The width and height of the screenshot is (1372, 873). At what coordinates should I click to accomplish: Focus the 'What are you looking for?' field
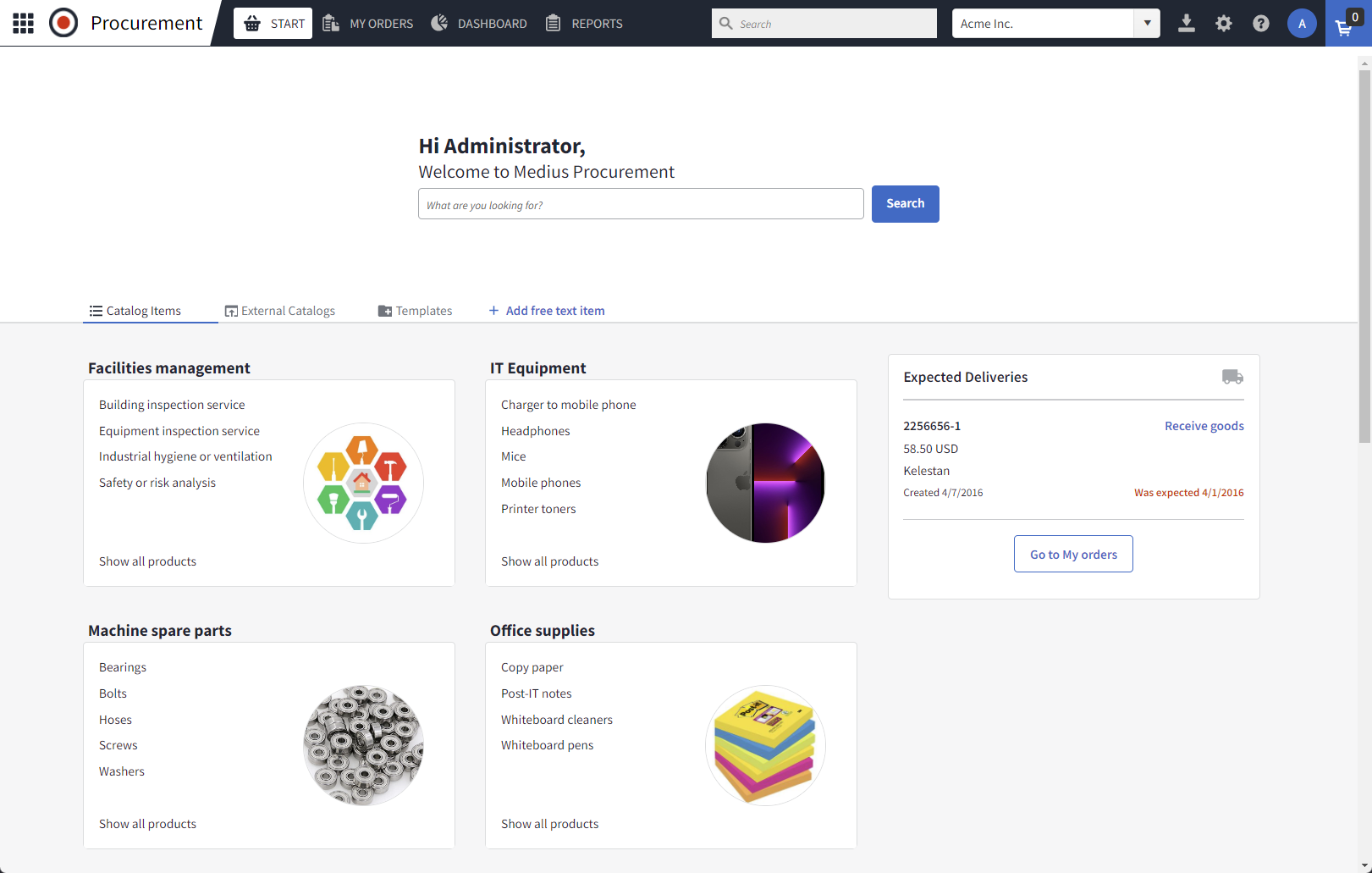click(641, 204)
